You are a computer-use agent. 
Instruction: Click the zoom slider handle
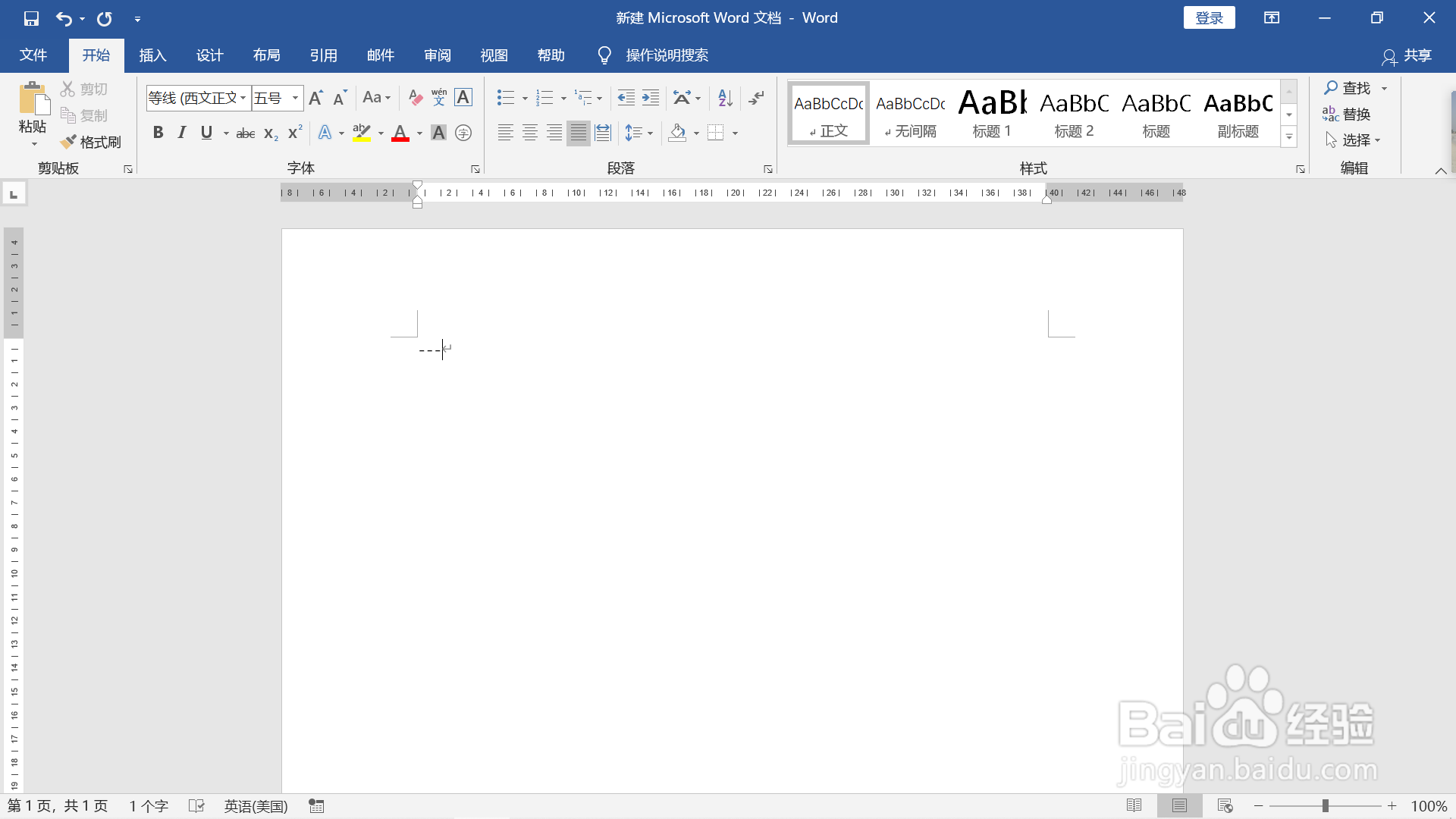point(1326,806)
